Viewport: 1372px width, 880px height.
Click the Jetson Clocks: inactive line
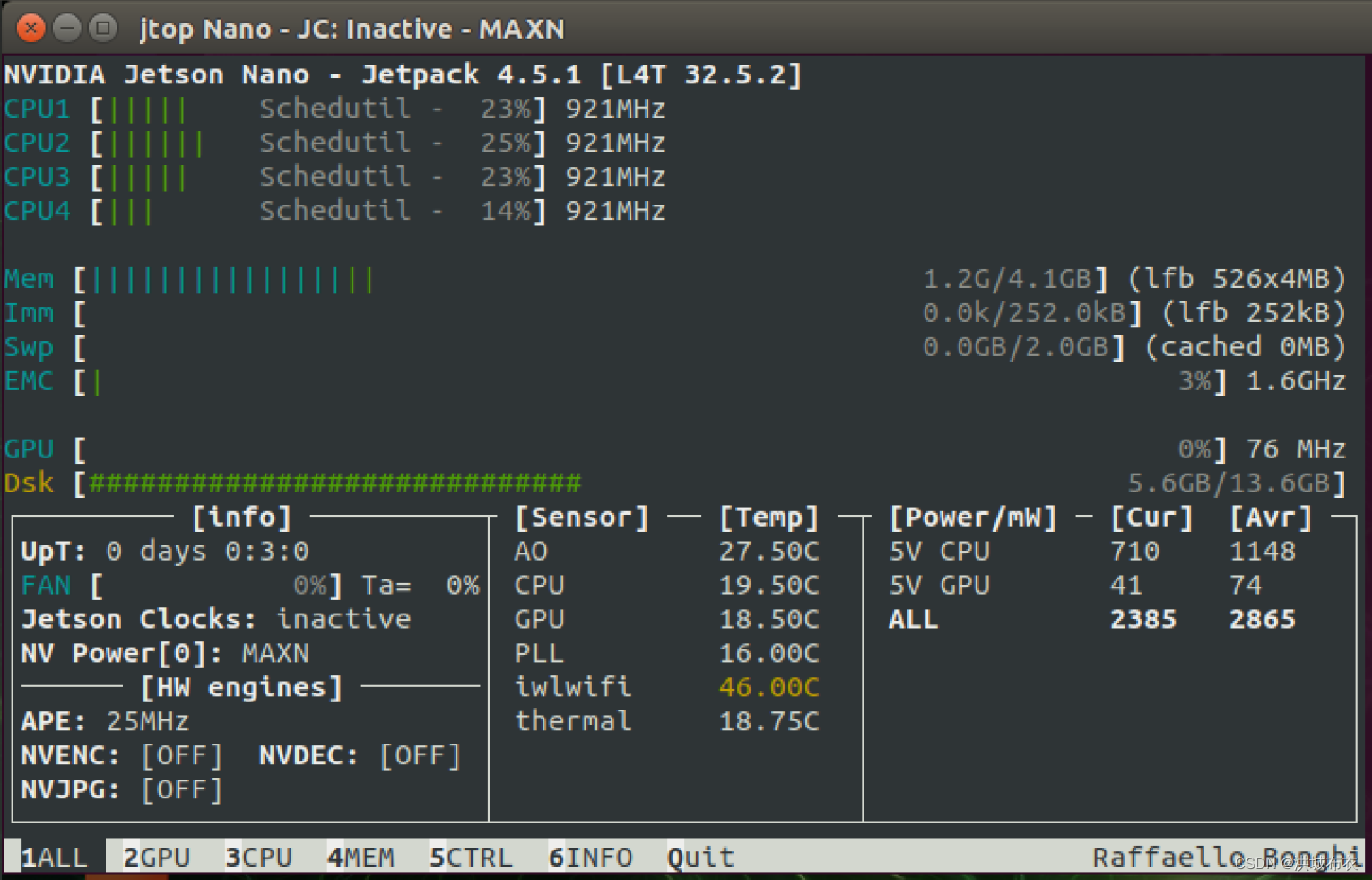pos(216,619)
